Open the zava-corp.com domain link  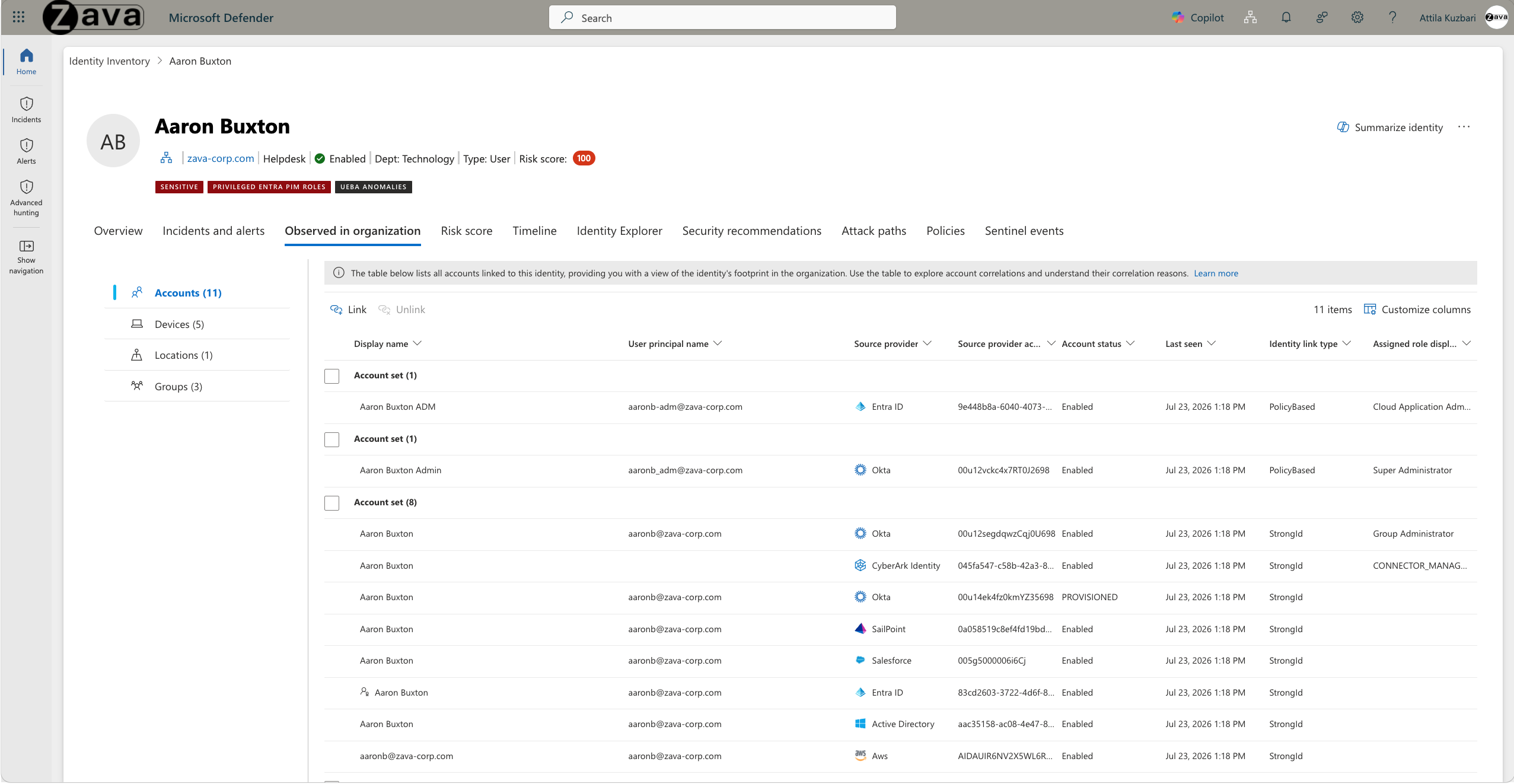click(221, 158)
